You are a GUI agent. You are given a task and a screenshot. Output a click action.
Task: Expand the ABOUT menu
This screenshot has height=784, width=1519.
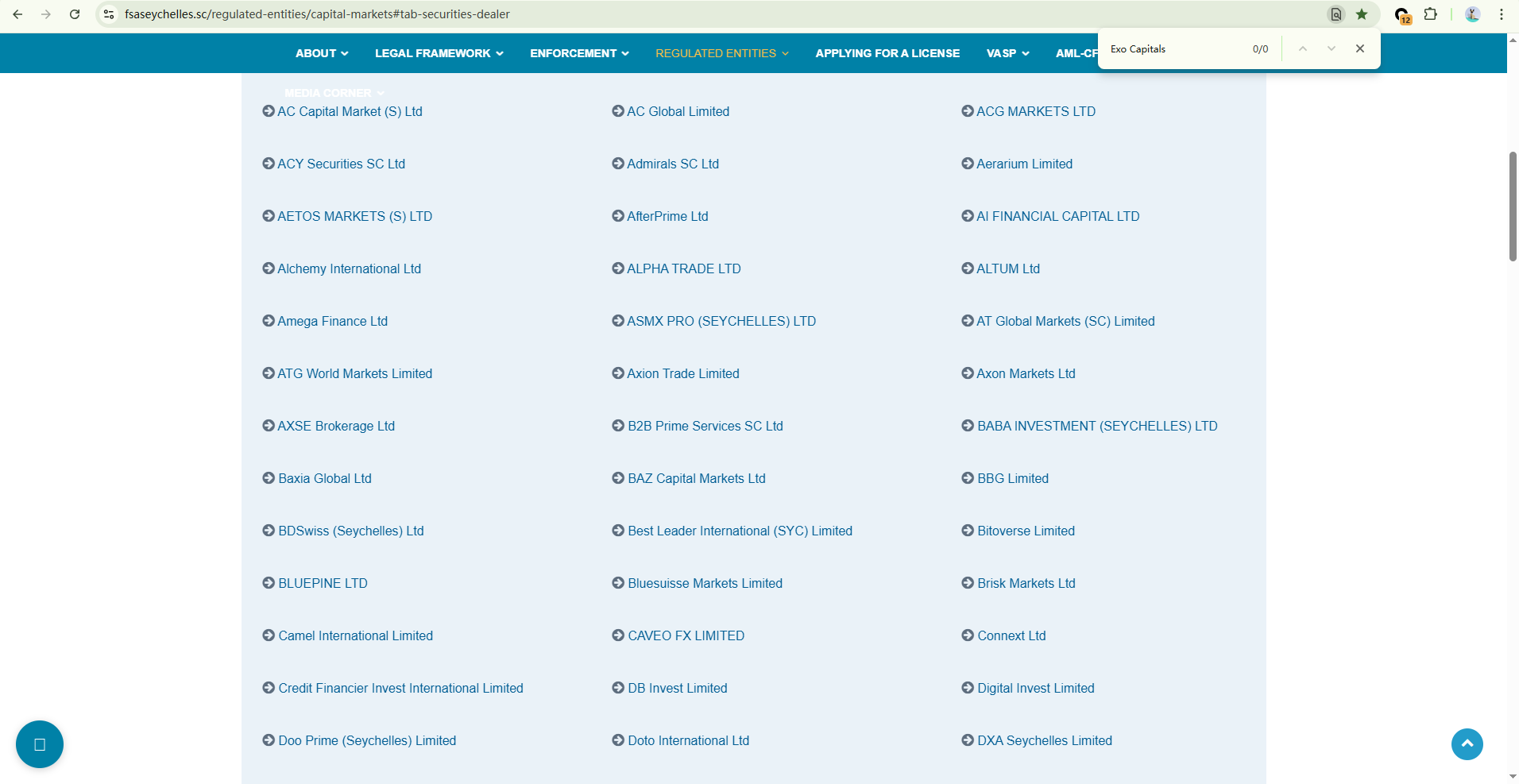coord(322,53)
